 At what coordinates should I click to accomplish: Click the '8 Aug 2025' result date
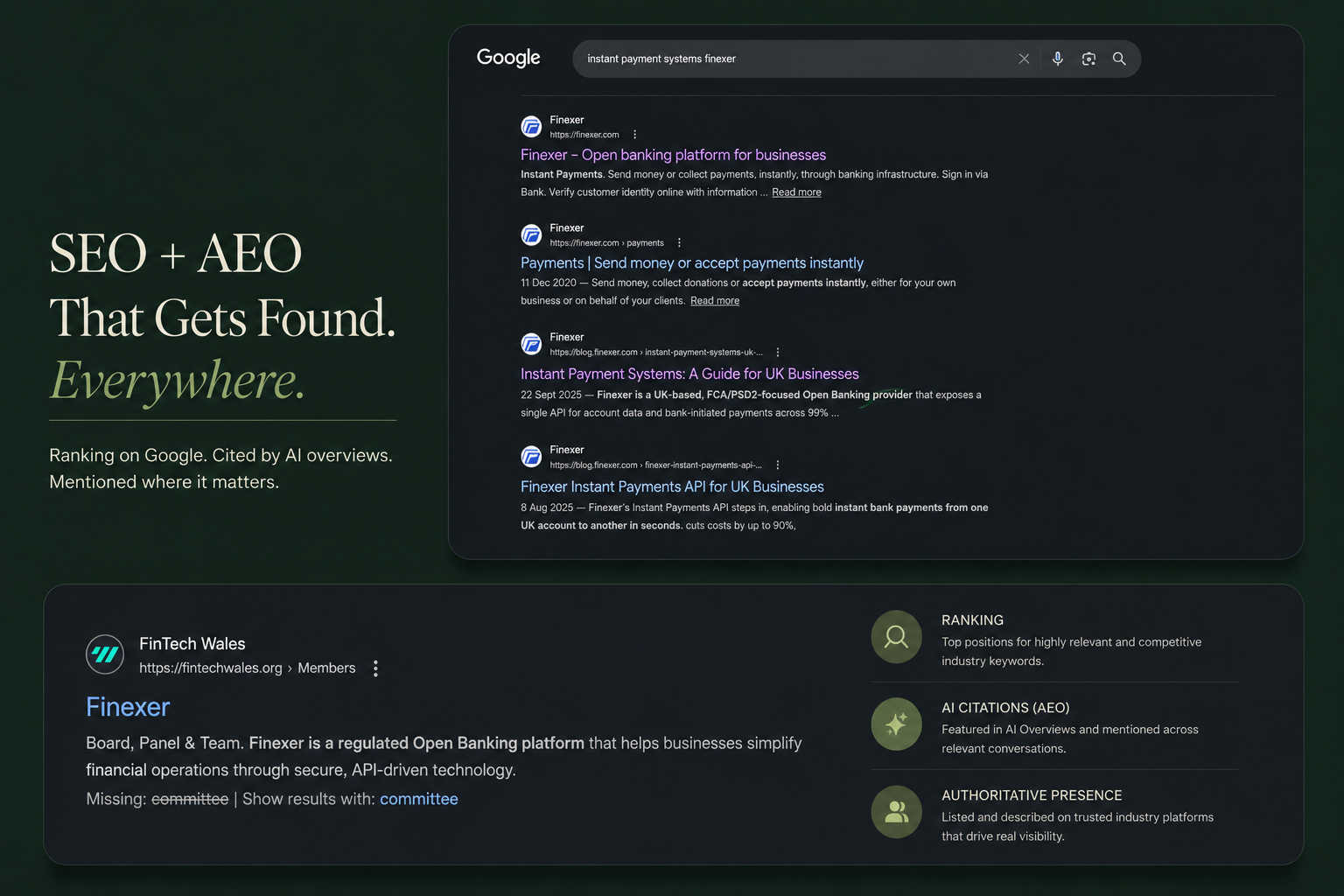[547, 508]
